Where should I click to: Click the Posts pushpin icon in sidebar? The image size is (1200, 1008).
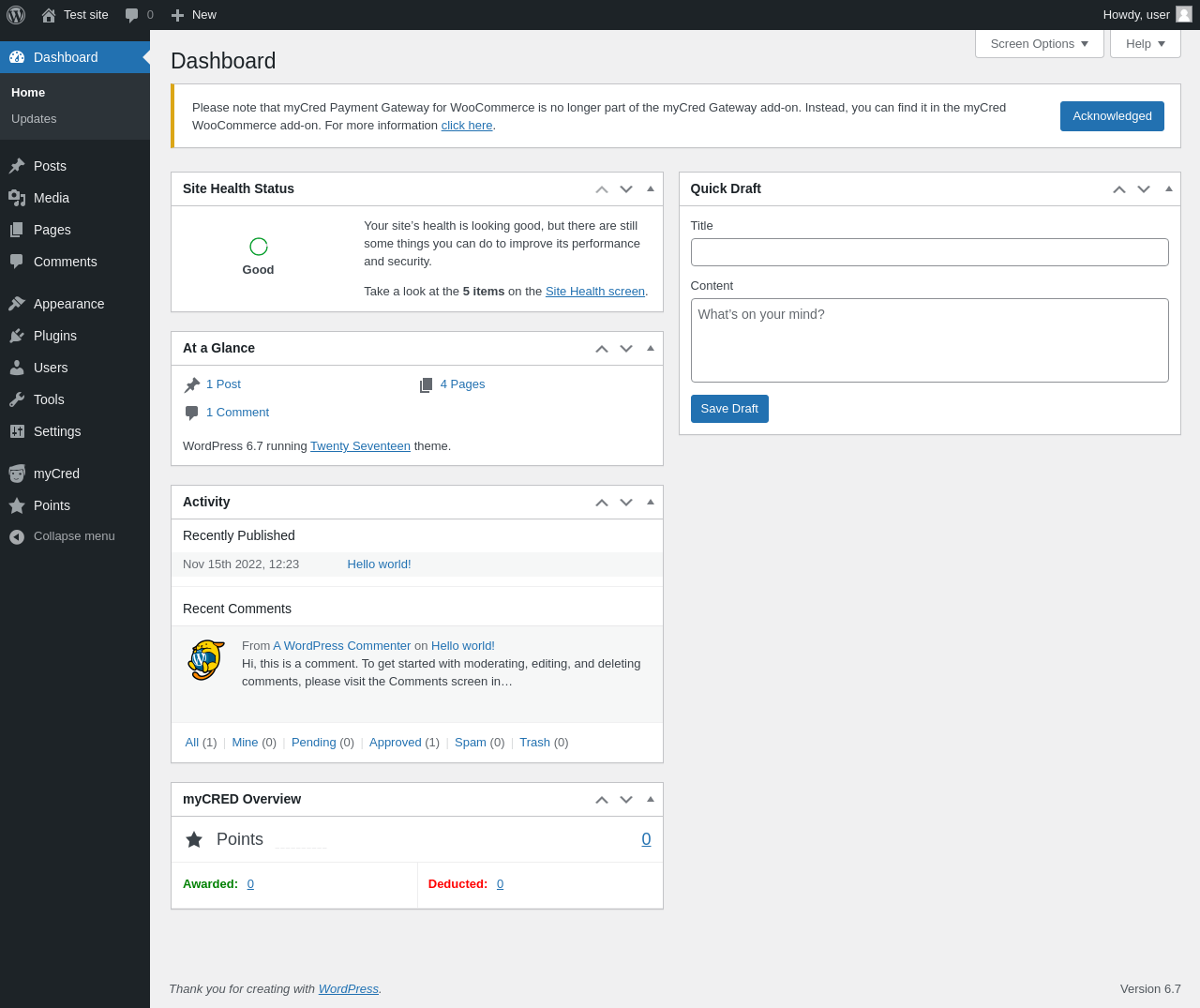click(x=17, y=166)
